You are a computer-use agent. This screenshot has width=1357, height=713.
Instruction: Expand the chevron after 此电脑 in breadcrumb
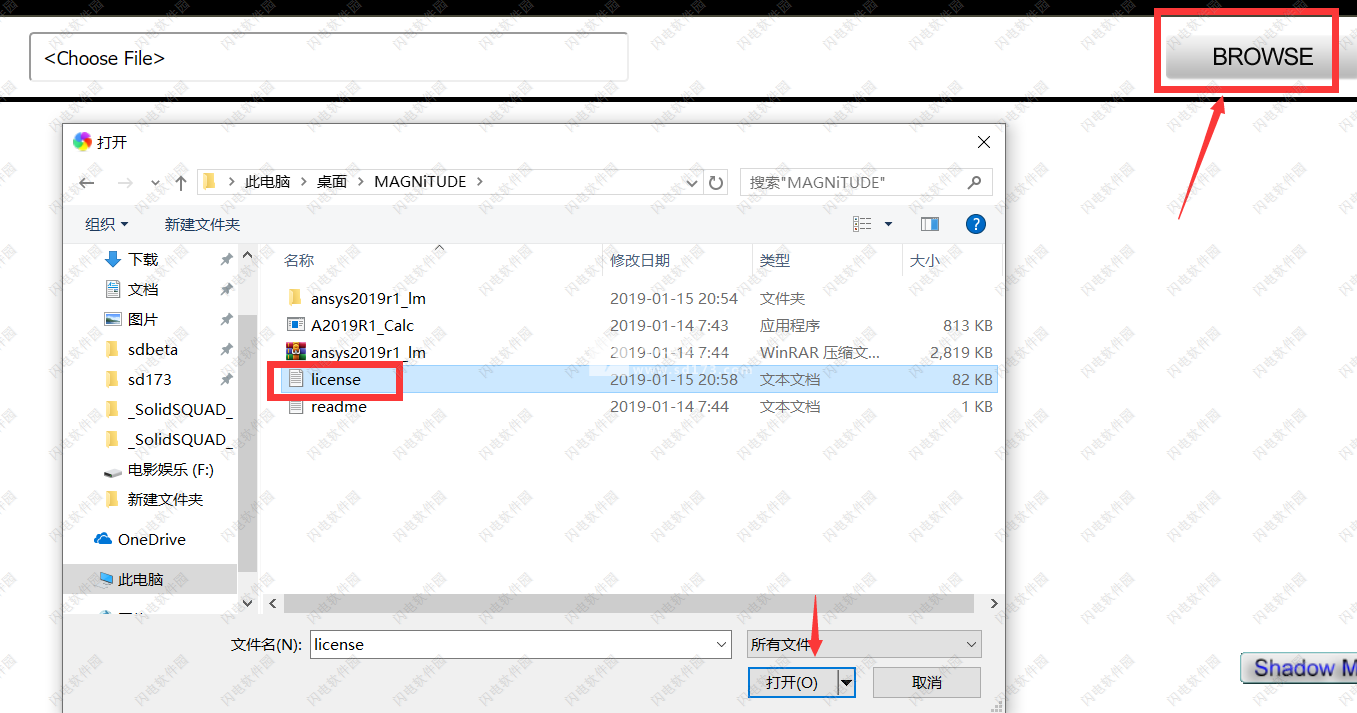303,182
